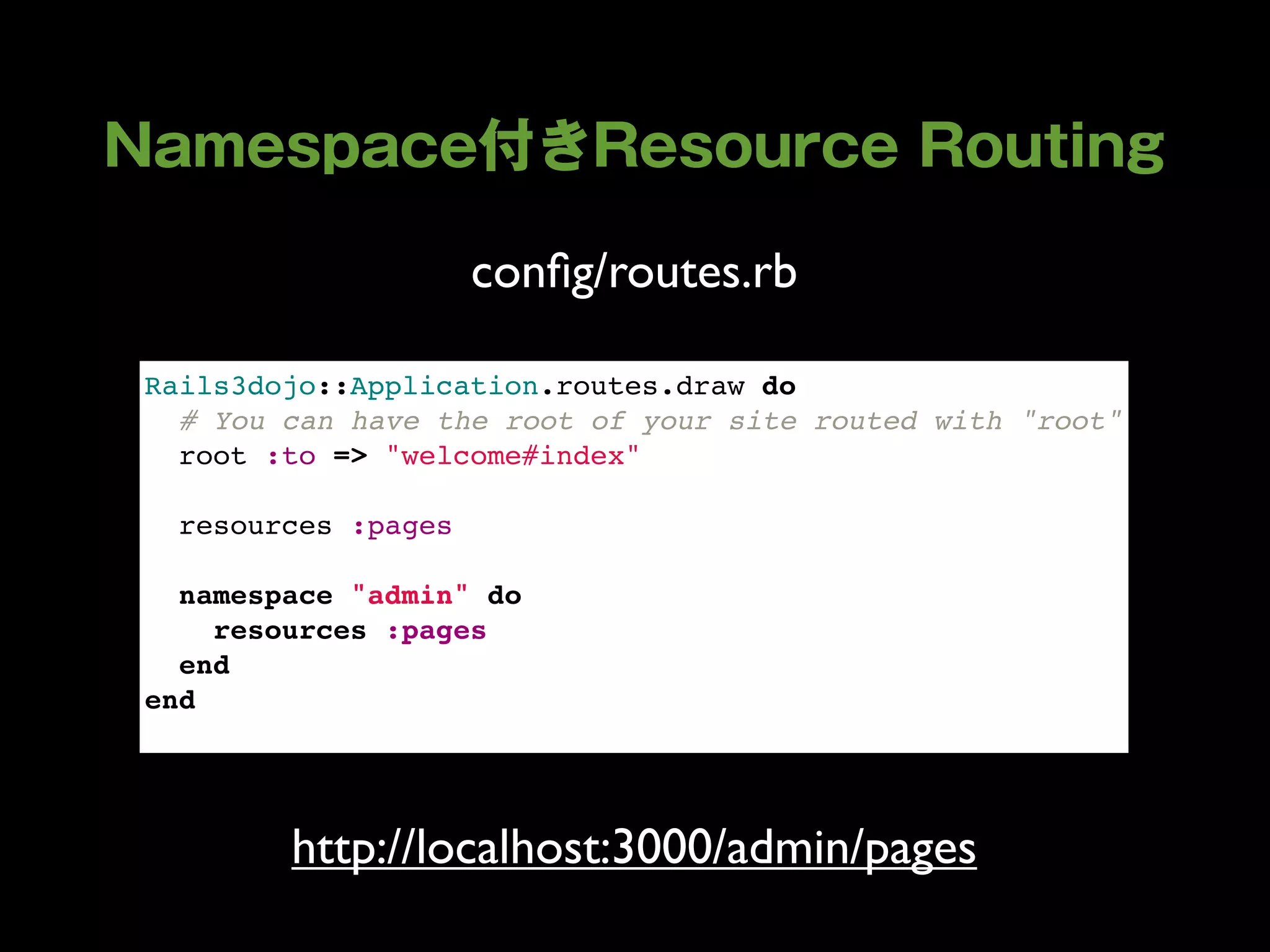Click the slide title 'Namespace付きResource Routing'
Viewport: 1270px width, 952px height.
click(x=634, y=145)
